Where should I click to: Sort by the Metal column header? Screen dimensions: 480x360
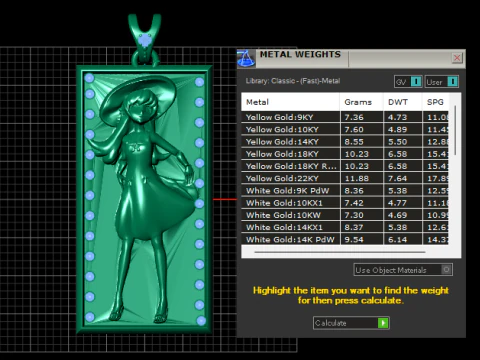coord(290,102)
